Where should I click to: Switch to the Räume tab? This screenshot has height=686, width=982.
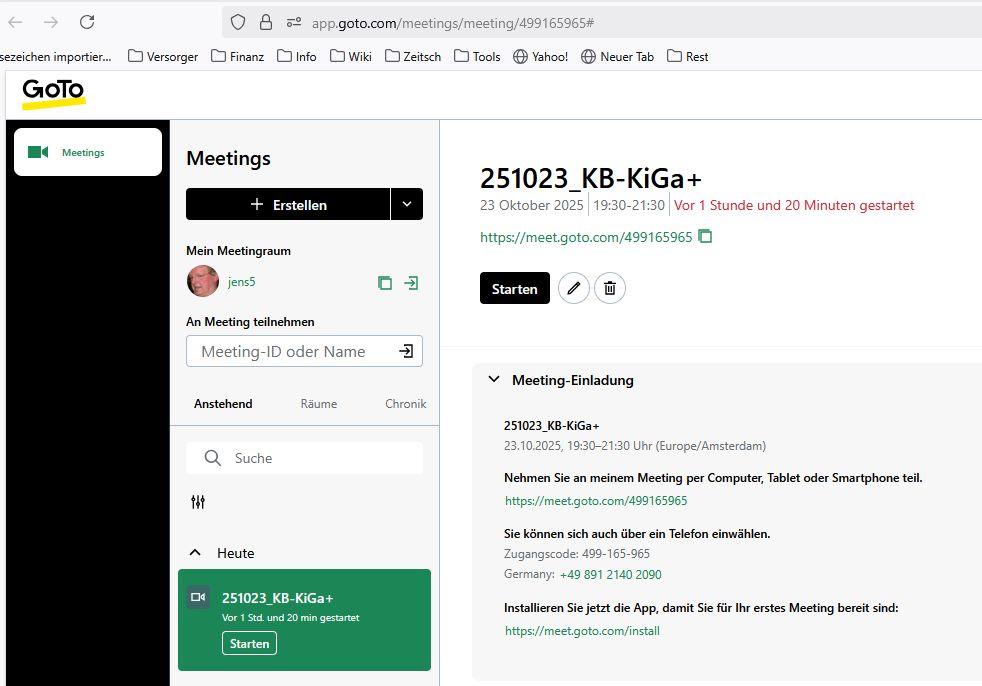pos(319,404)
